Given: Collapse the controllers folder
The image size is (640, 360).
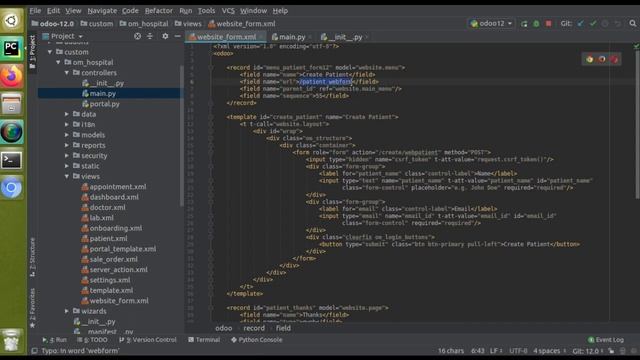Looking at the screenshot, I should coord(67,73).
